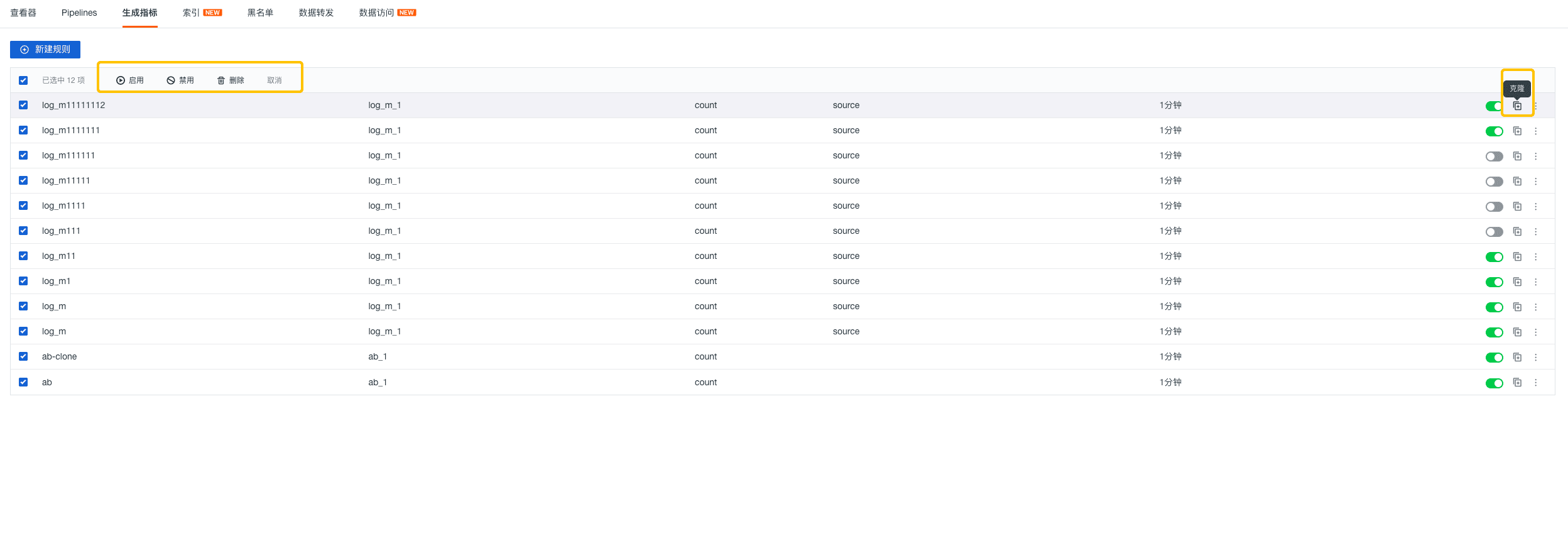Uncheck the ab-clone row checkbox
The image size is (1568, 548).
tap(23, 356)
